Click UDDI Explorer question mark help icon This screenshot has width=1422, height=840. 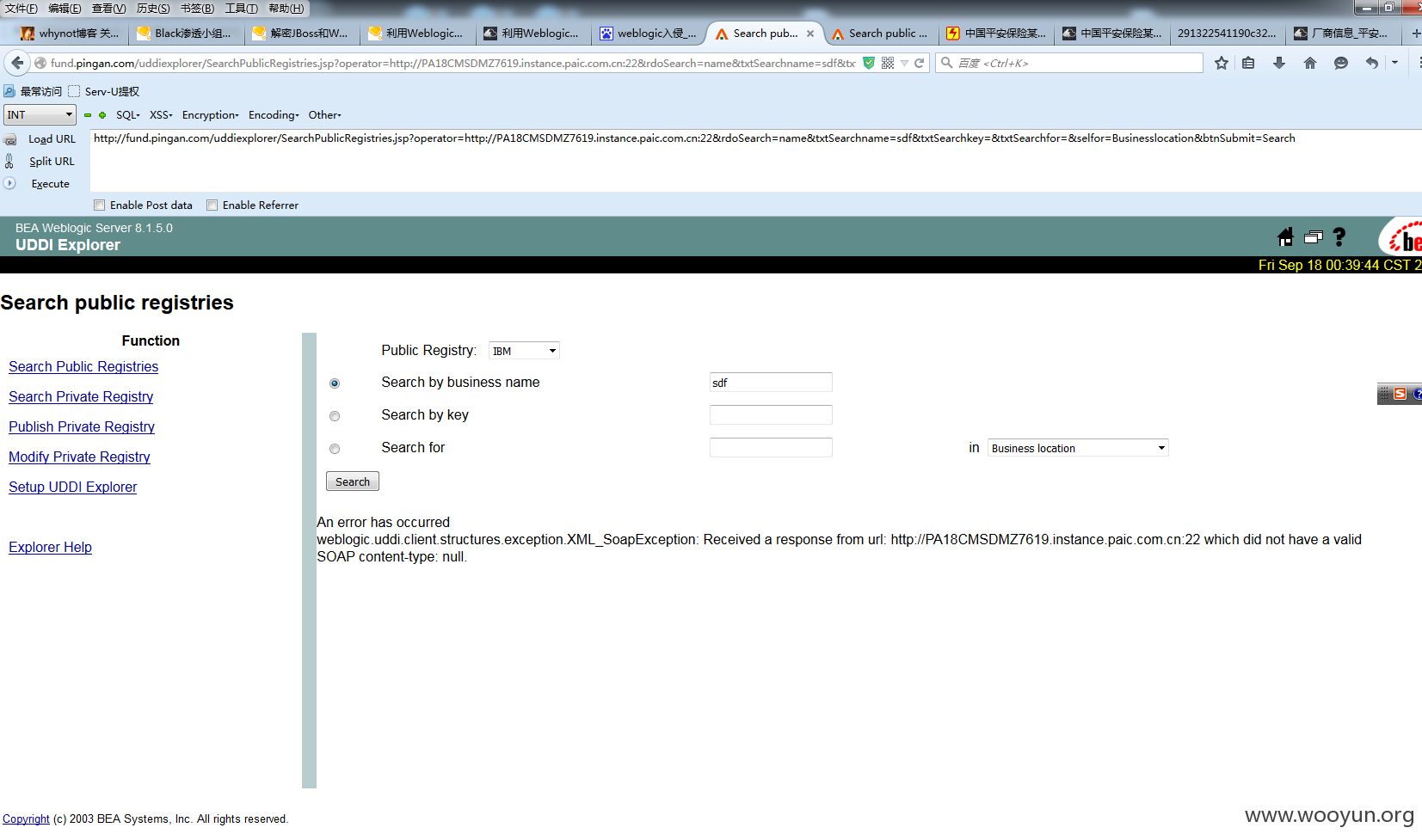[x=1339, y=237]
